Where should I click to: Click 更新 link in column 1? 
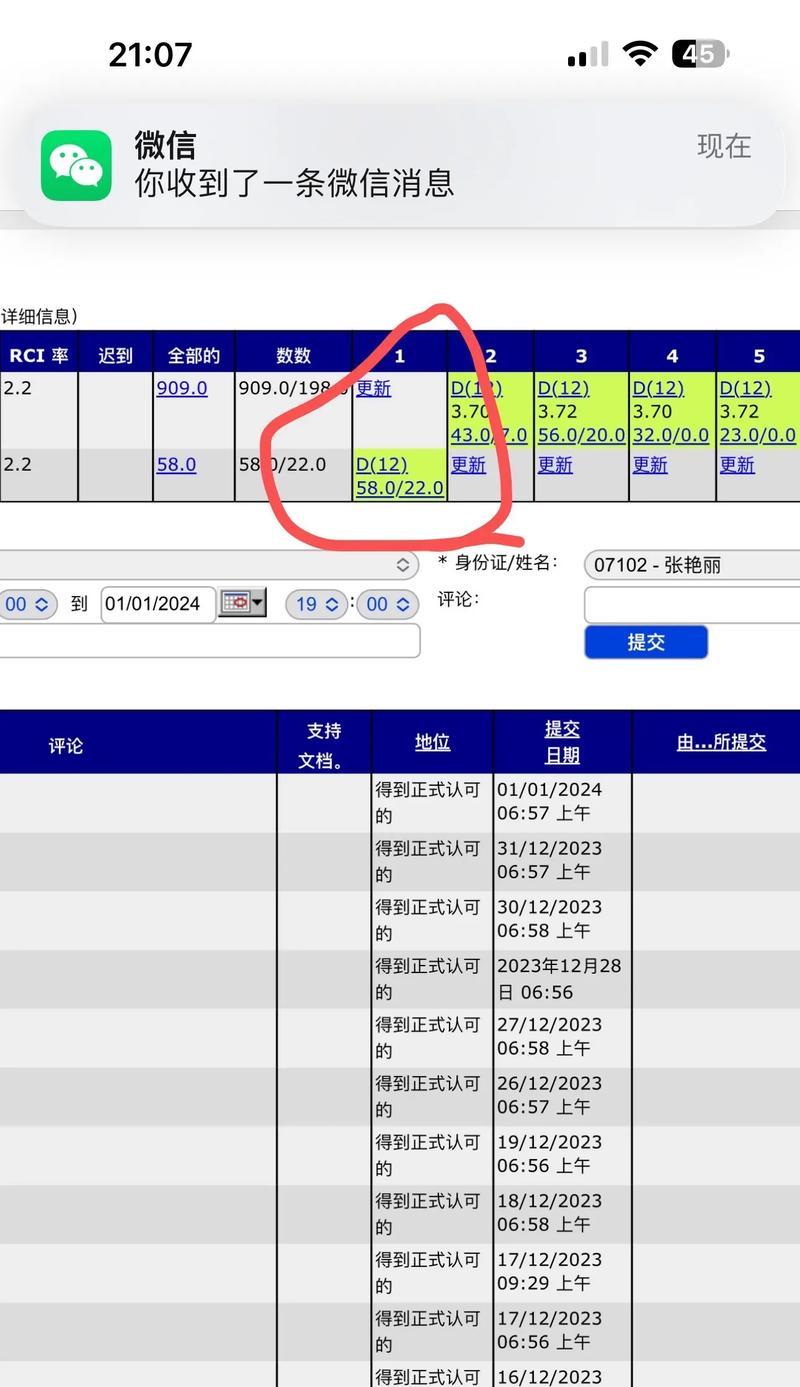[373, 388]
